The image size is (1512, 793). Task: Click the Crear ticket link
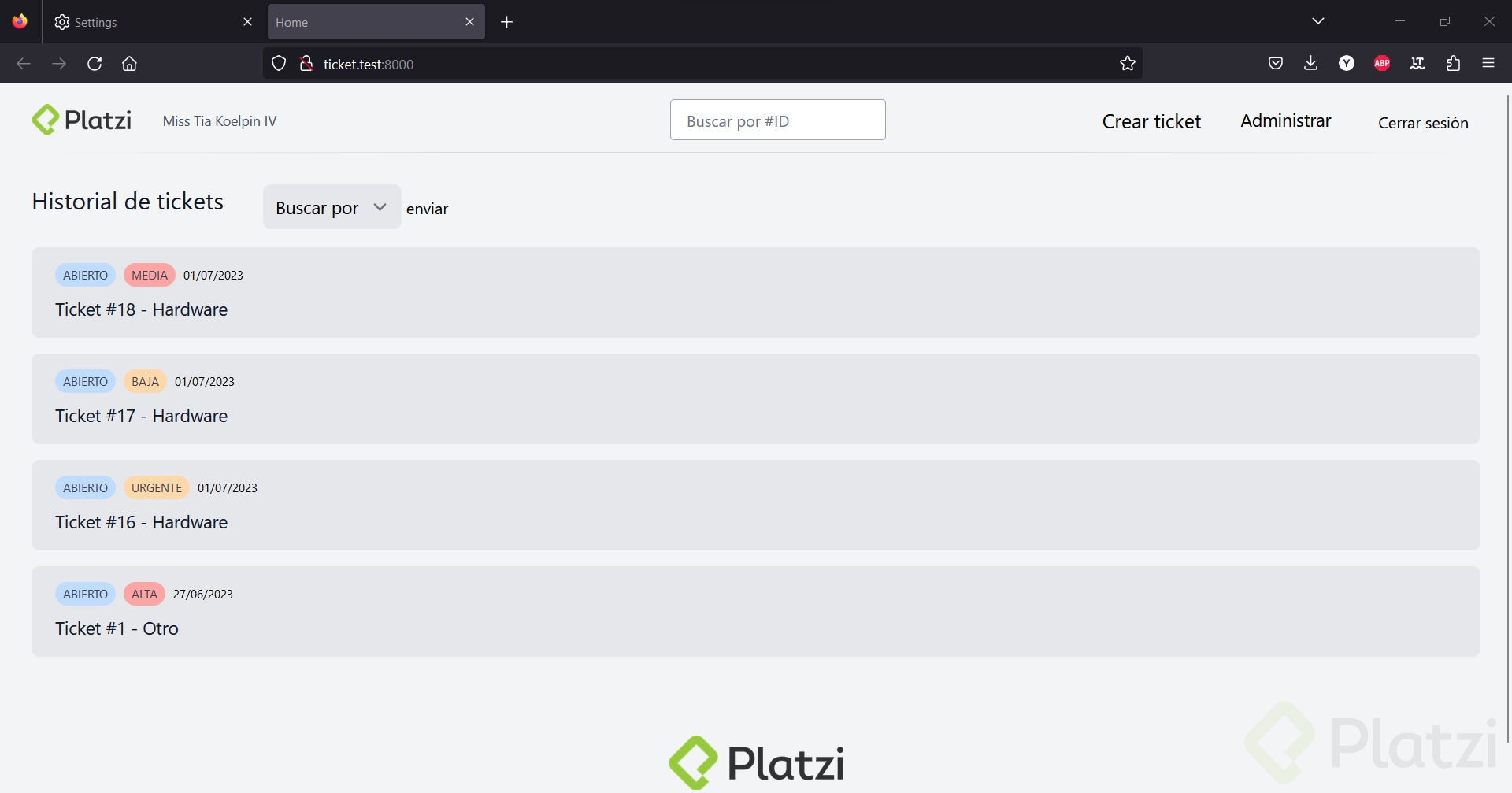(x=1151, y=121)
